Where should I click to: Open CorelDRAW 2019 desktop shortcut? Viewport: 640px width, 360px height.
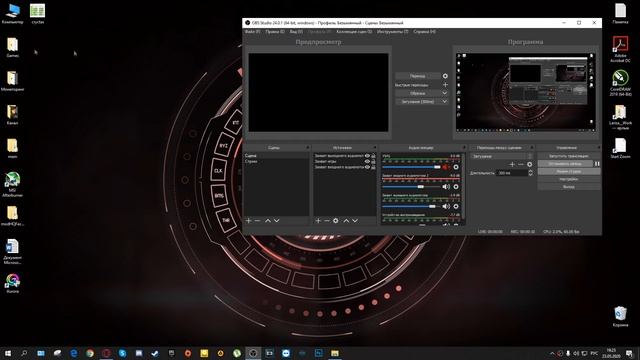pos(620,83)
